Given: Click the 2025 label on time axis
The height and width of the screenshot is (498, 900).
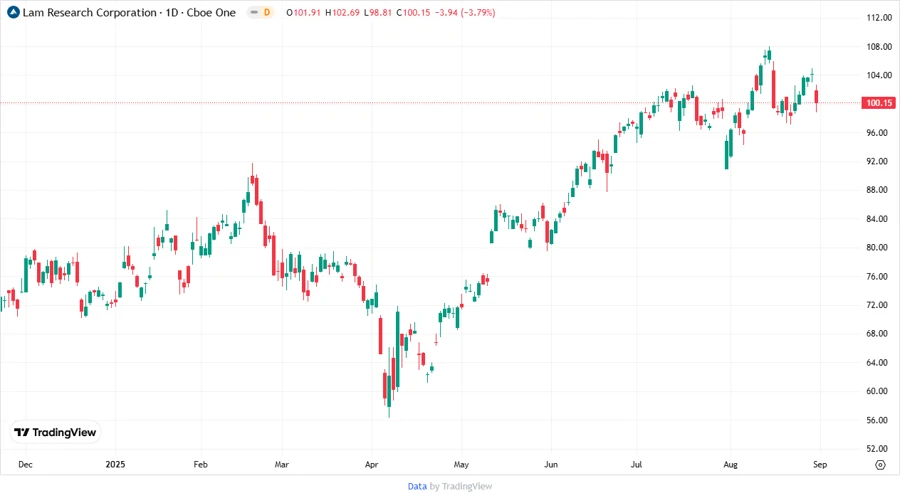Looking at the screenshot, I should (x=115, y=464).
